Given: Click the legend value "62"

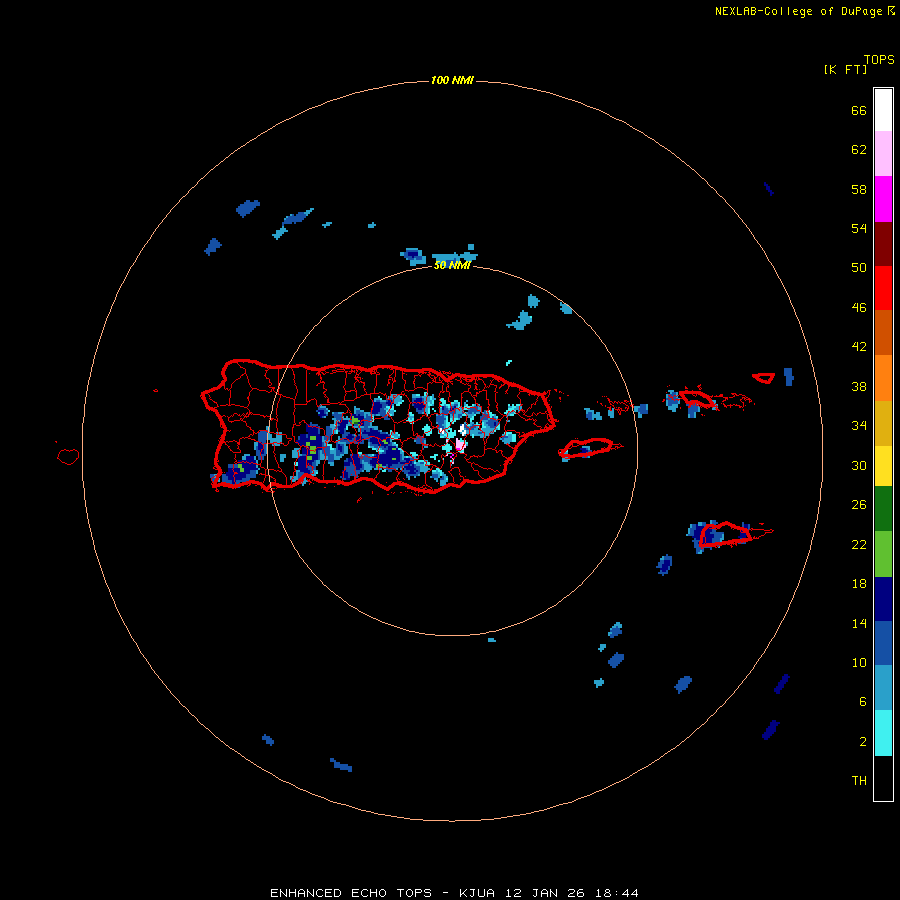Looking at the screenshot, I should point(859,150).
